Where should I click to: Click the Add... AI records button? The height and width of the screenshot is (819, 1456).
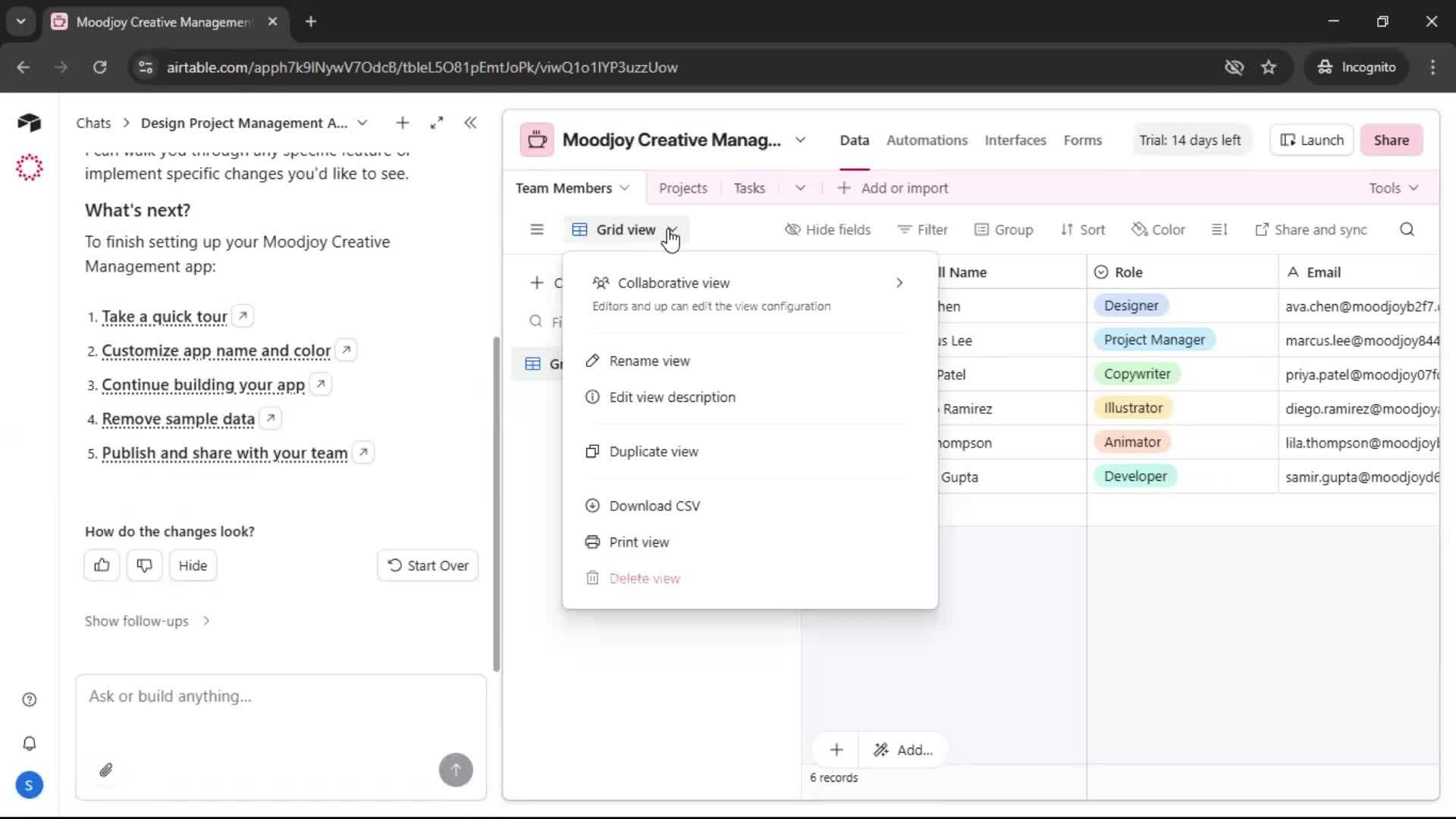[x=903, y=750]
